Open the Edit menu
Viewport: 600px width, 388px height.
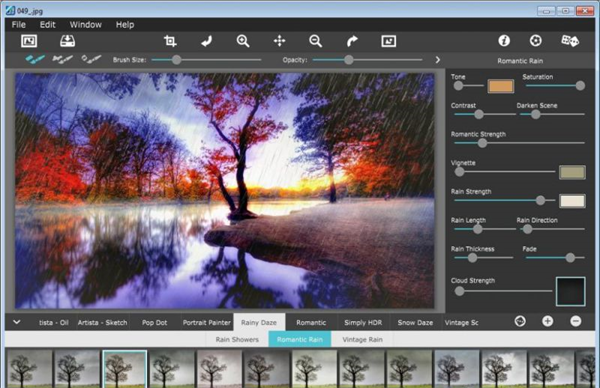pos(48,25)
